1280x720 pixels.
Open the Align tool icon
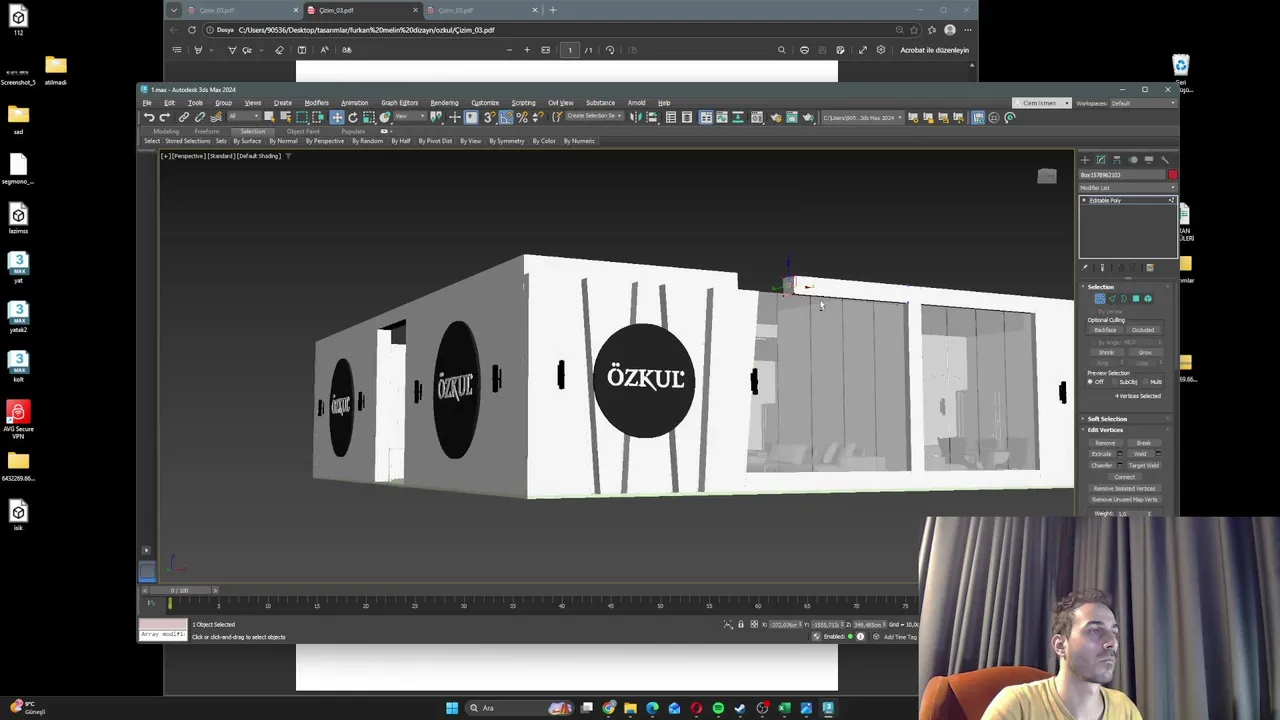[x=651, y=117]
